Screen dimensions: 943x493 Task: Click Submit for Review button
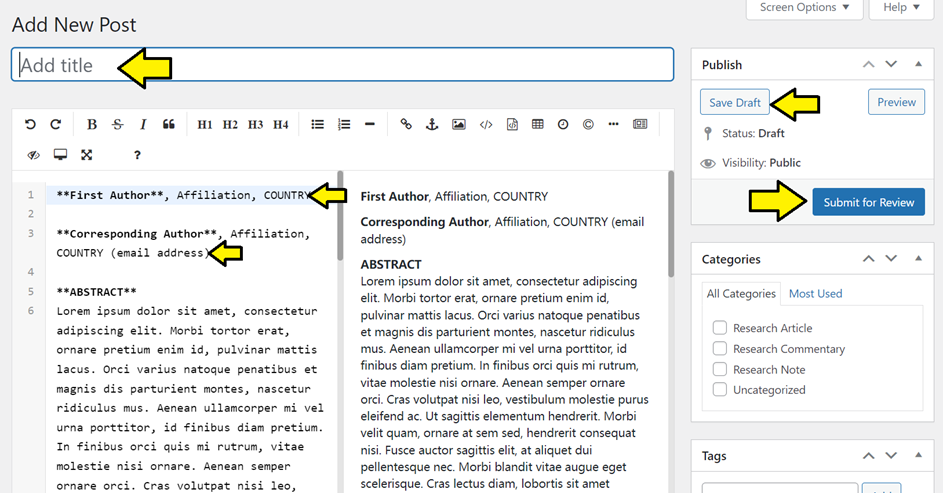[868, 202]
